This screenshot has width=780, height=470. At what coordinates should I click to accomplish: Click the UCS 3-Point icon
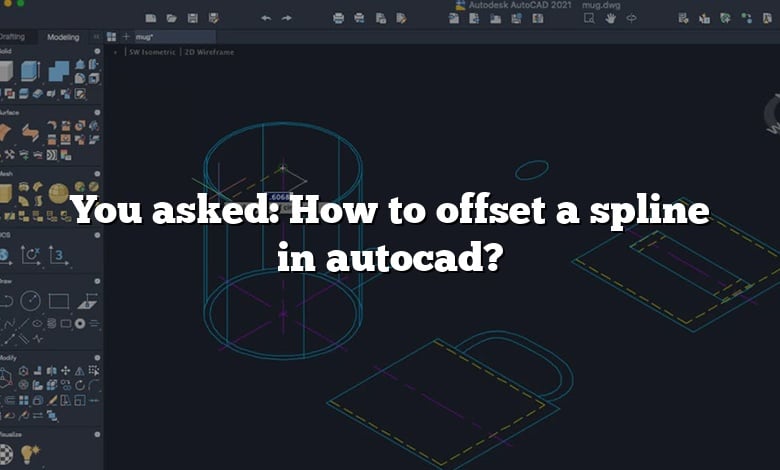pos(59,255)
